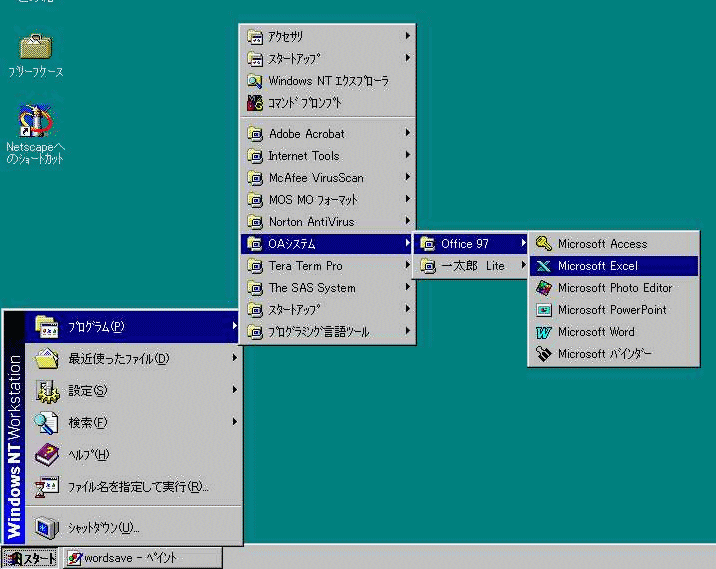
Task: Select the ヘルプ(H) label text
Action: [89, 455]
